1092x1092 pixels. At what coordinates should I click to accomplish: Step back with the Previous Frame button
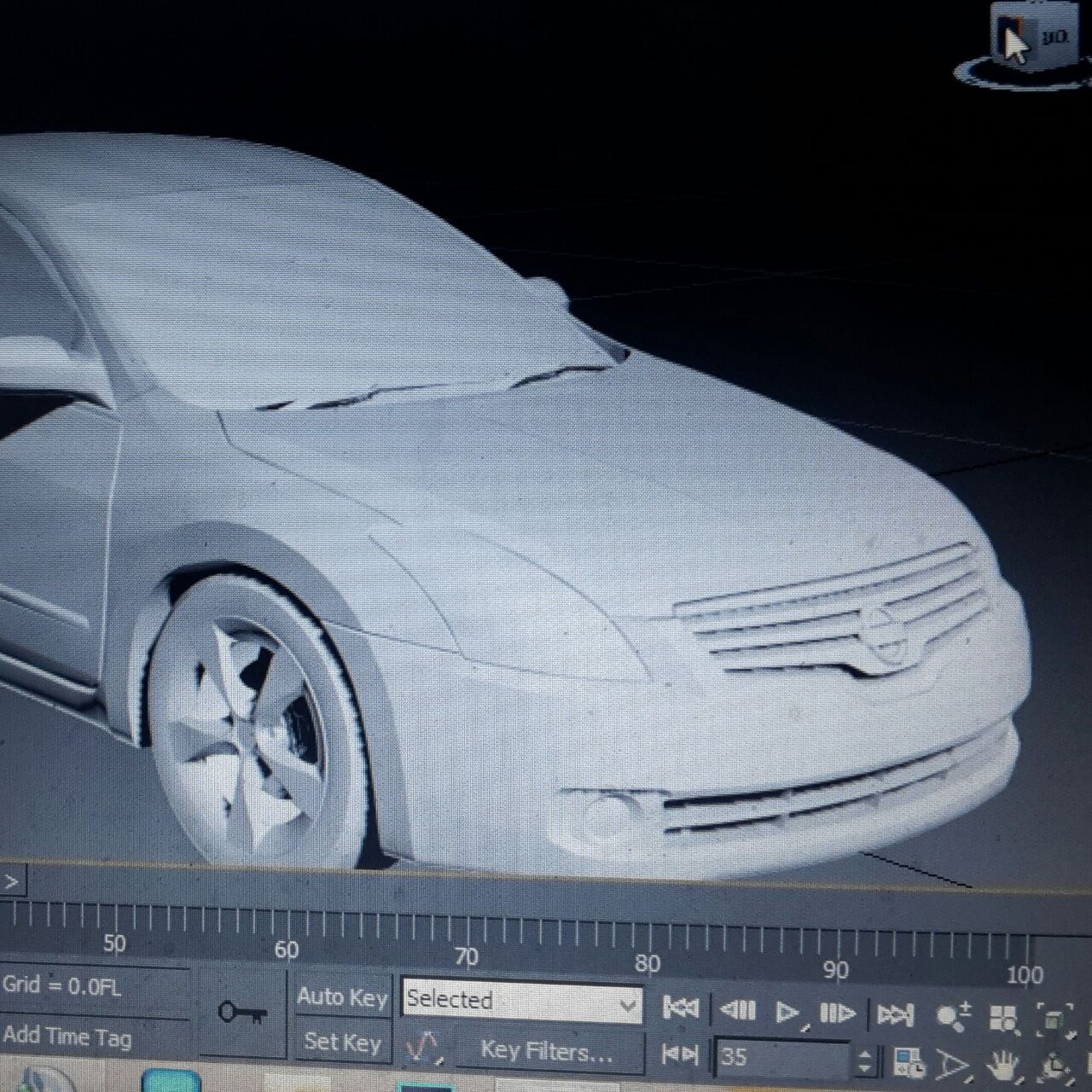coord(737,1011)
